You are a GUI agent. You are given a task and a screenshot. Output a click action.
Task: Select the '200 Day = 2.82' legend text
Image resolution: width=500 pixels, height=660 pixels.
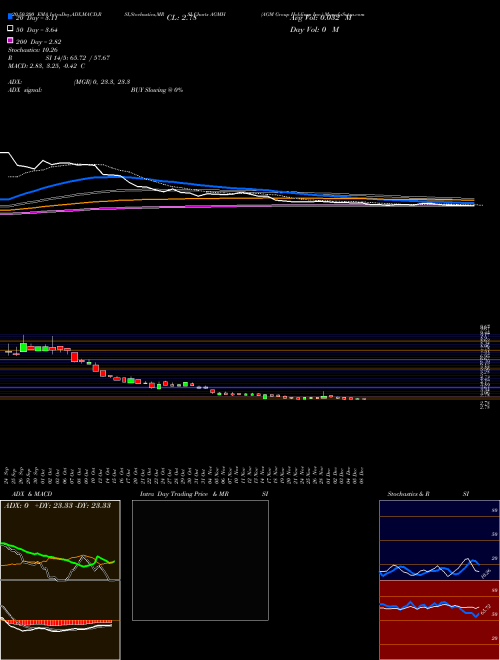[38, 42]
